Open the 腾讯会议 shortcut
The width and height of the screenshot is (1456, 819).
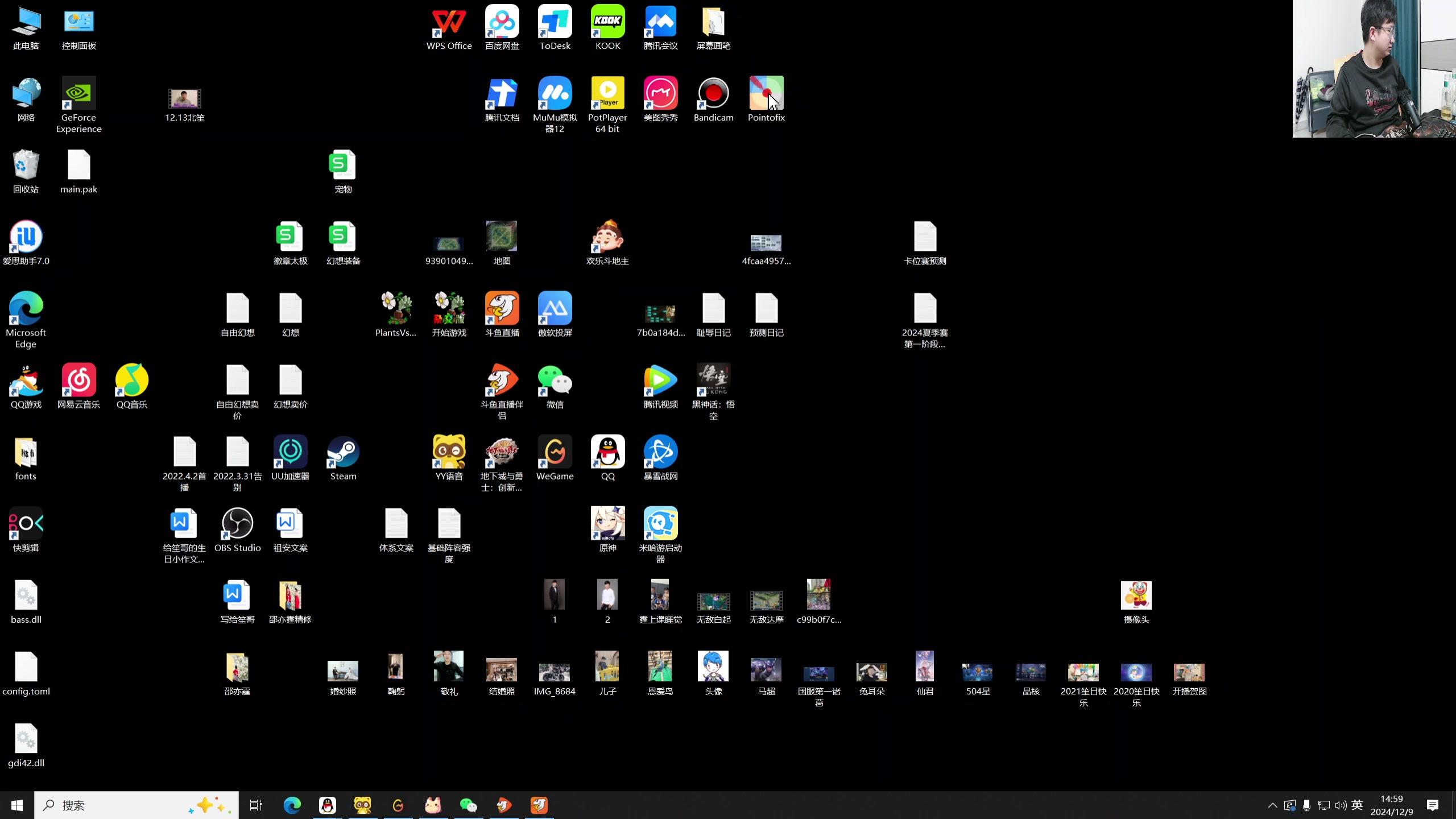point(660,27)
